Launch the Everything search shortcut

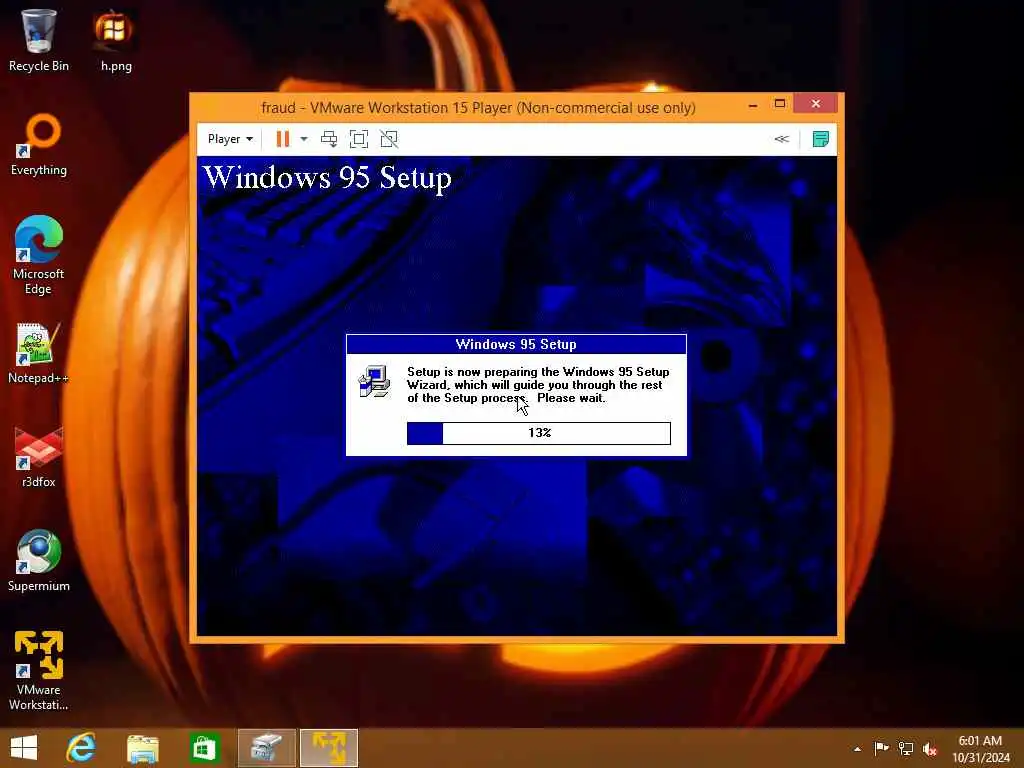tap(39, 145)
